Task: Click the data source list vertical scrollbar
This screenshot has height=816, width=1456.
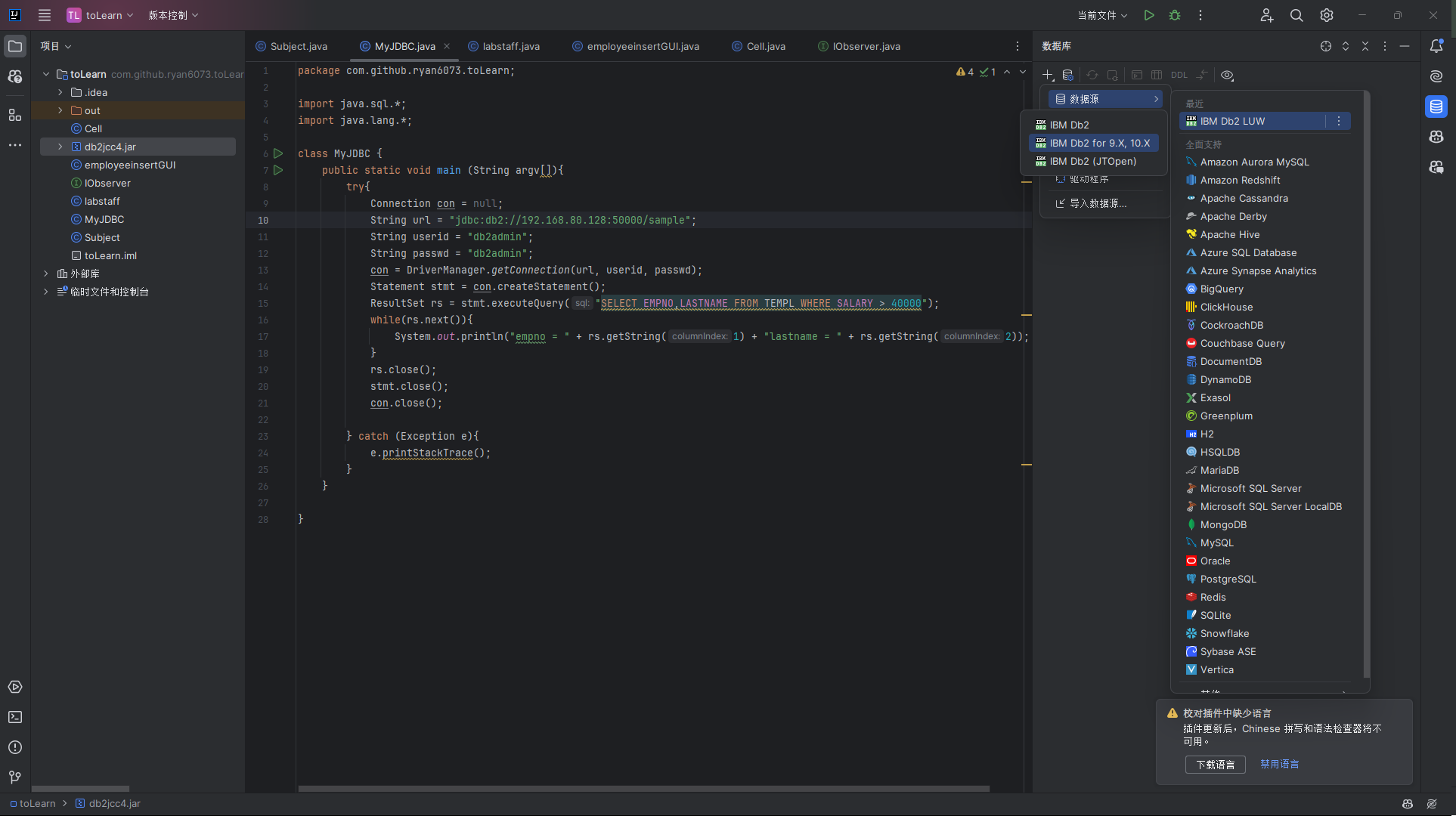Action: pos(1365,385)
